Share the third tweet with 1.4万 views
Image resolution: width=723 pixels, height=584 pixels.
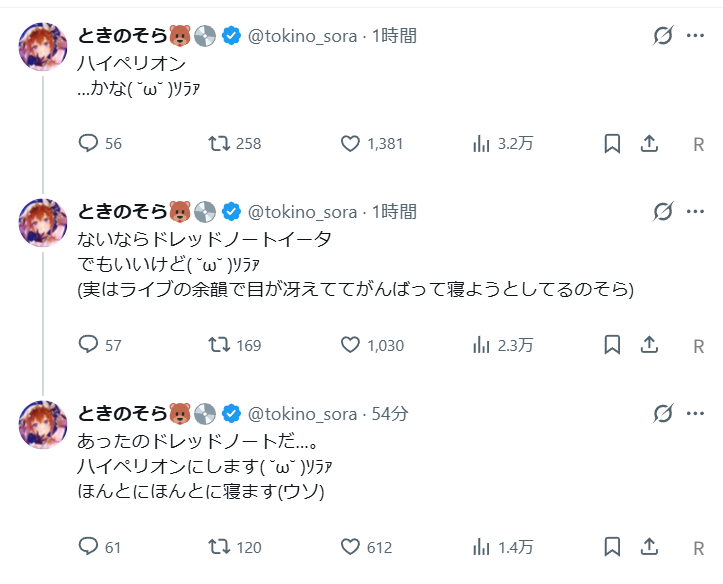click(x=649, y=547)
